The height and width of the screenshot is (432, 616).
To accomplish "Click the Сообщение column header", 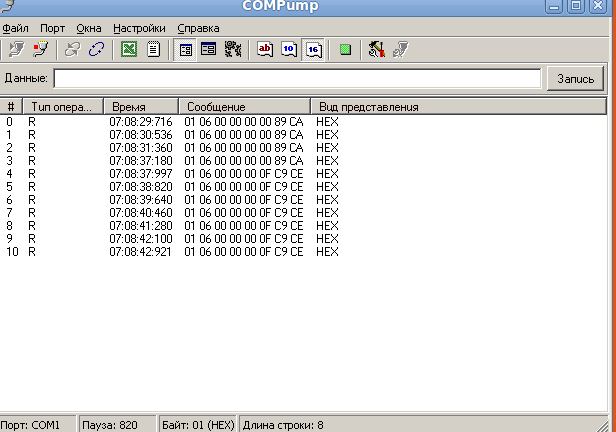I will click(244, 106).
